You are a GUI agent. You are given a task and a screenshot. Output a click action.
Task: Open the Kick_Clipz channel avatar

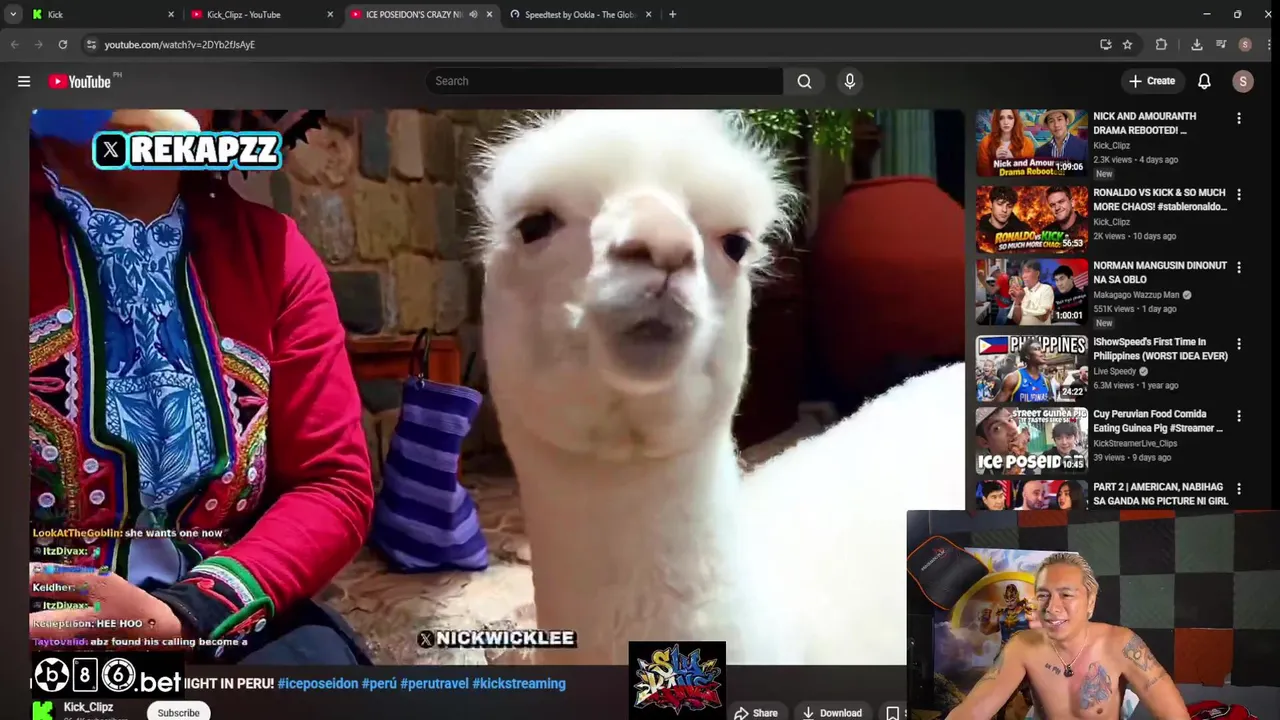coord(42,710)
